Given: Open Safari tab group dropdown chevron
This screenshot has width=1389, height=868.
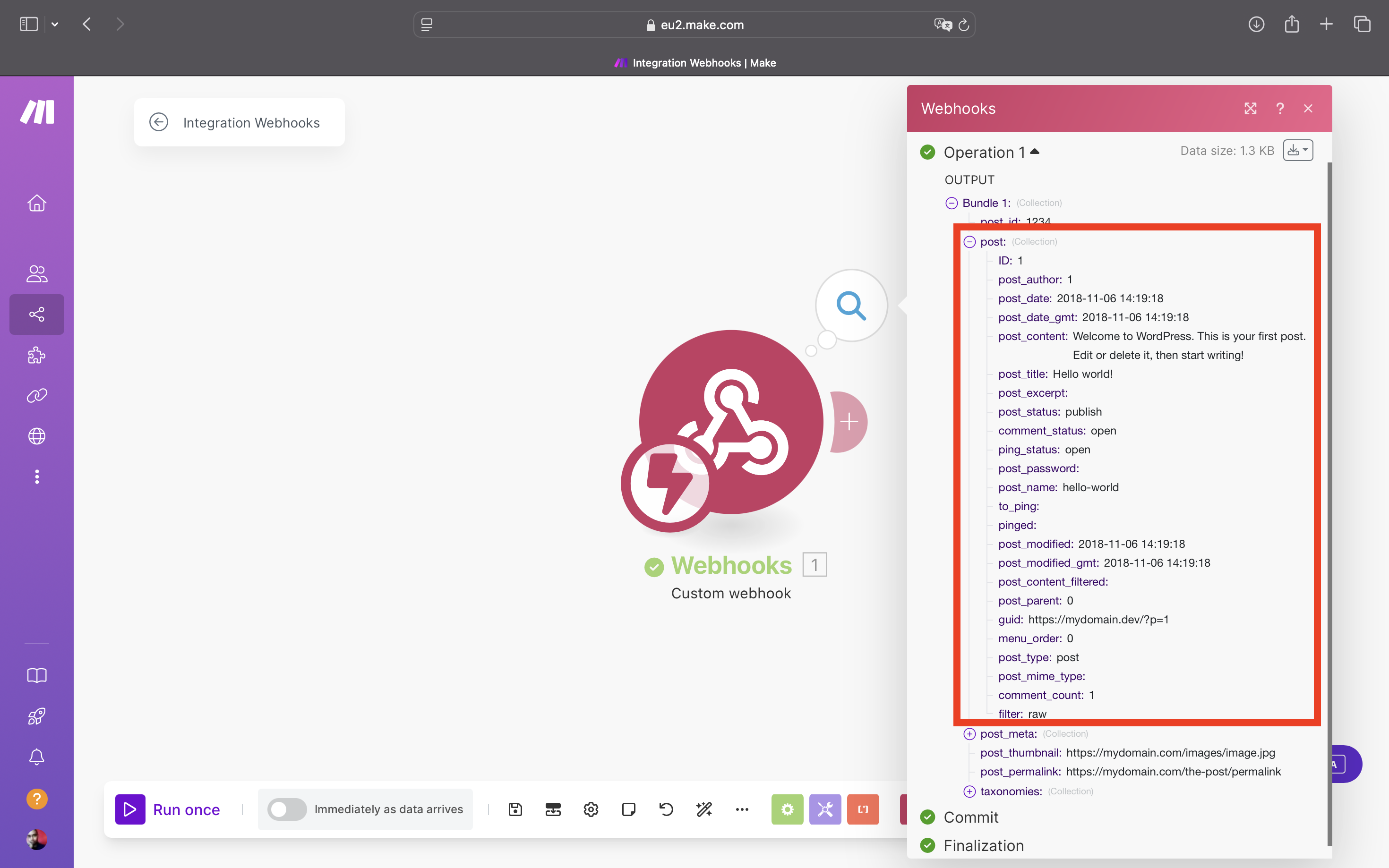Looking at the screenshot, I should [54, 24].
